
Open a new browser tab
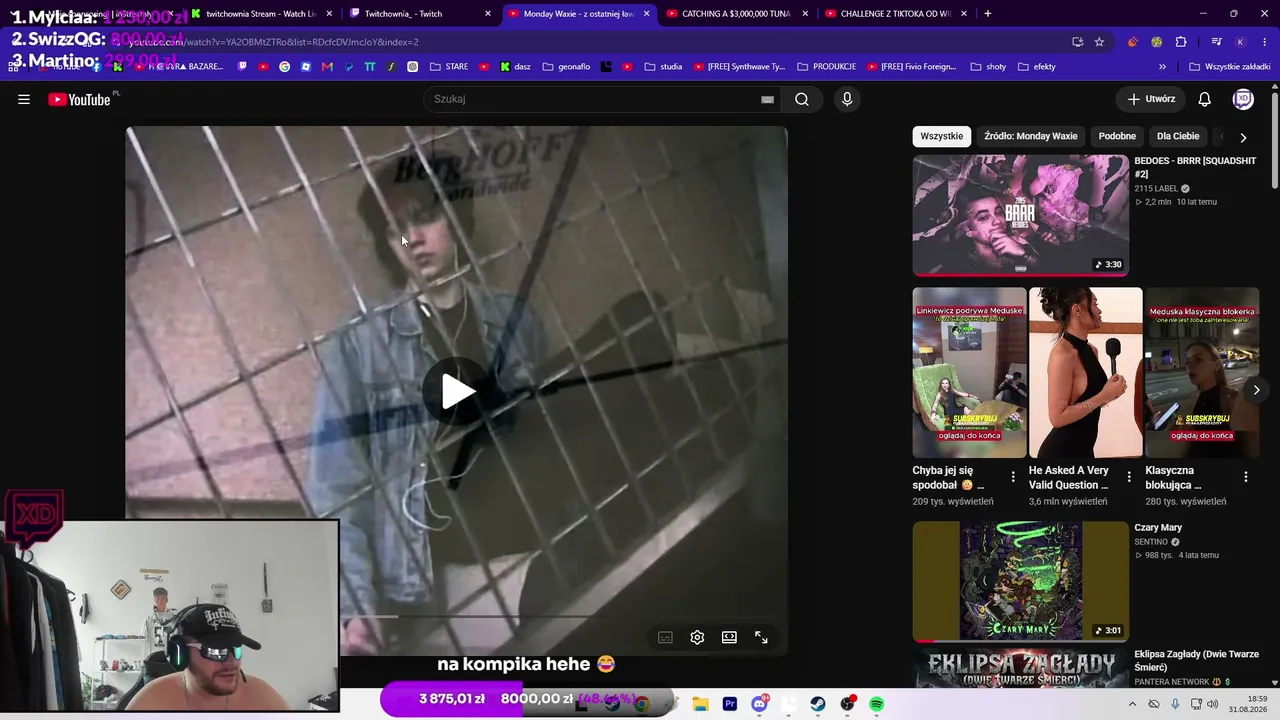[988, 14]
